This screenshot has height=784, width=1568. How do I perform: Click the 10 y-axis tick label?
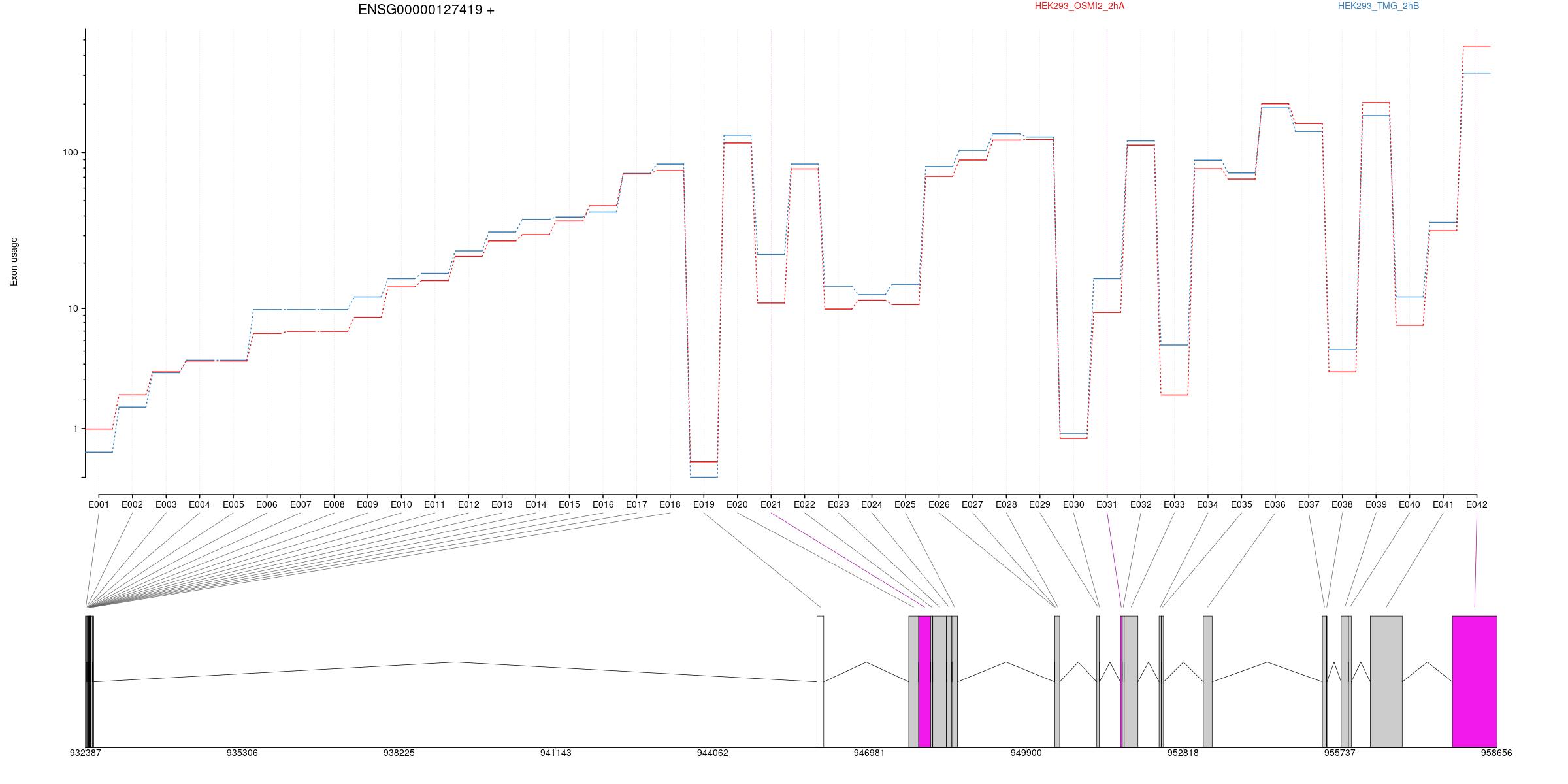click(x=72, y=308)
